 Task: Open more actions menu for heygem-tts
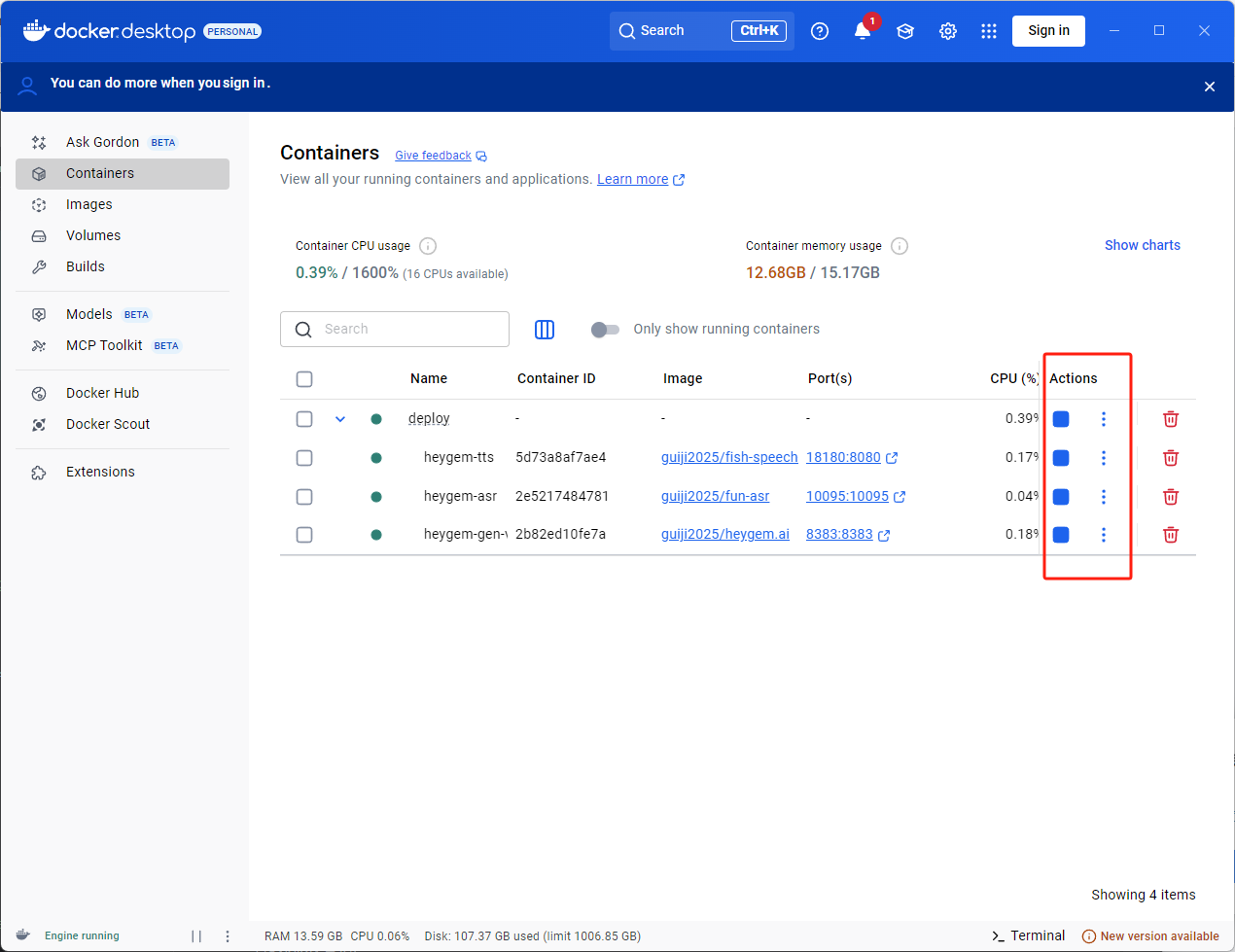(1103, 458)
